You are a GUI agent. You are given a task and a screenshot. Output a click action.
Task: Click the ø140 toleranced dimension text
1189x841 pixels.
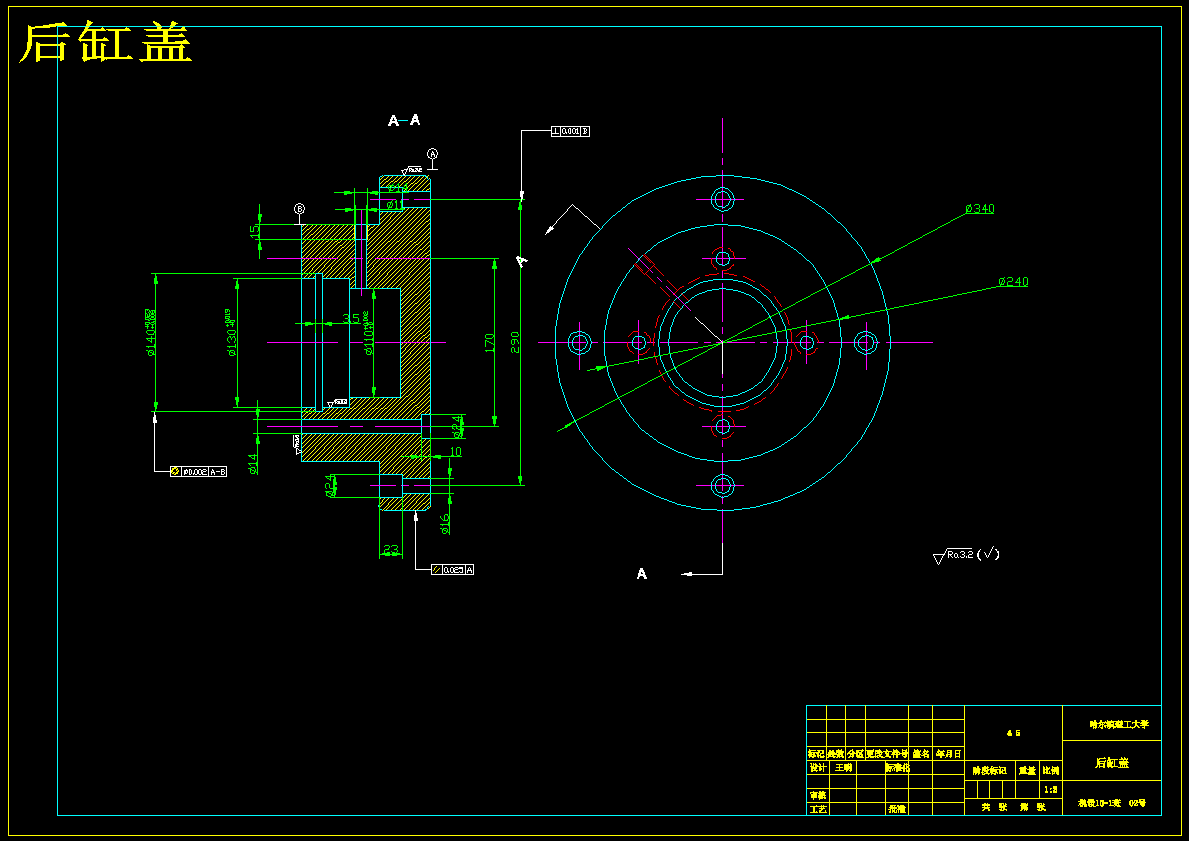pyautogui.click(x=150, y=332)
